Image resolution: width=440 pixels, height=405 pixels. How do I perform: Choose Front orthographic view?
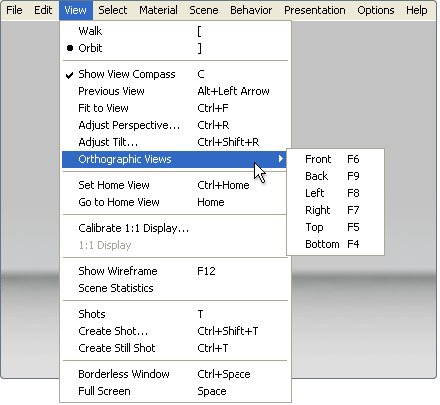click(335, 159)
